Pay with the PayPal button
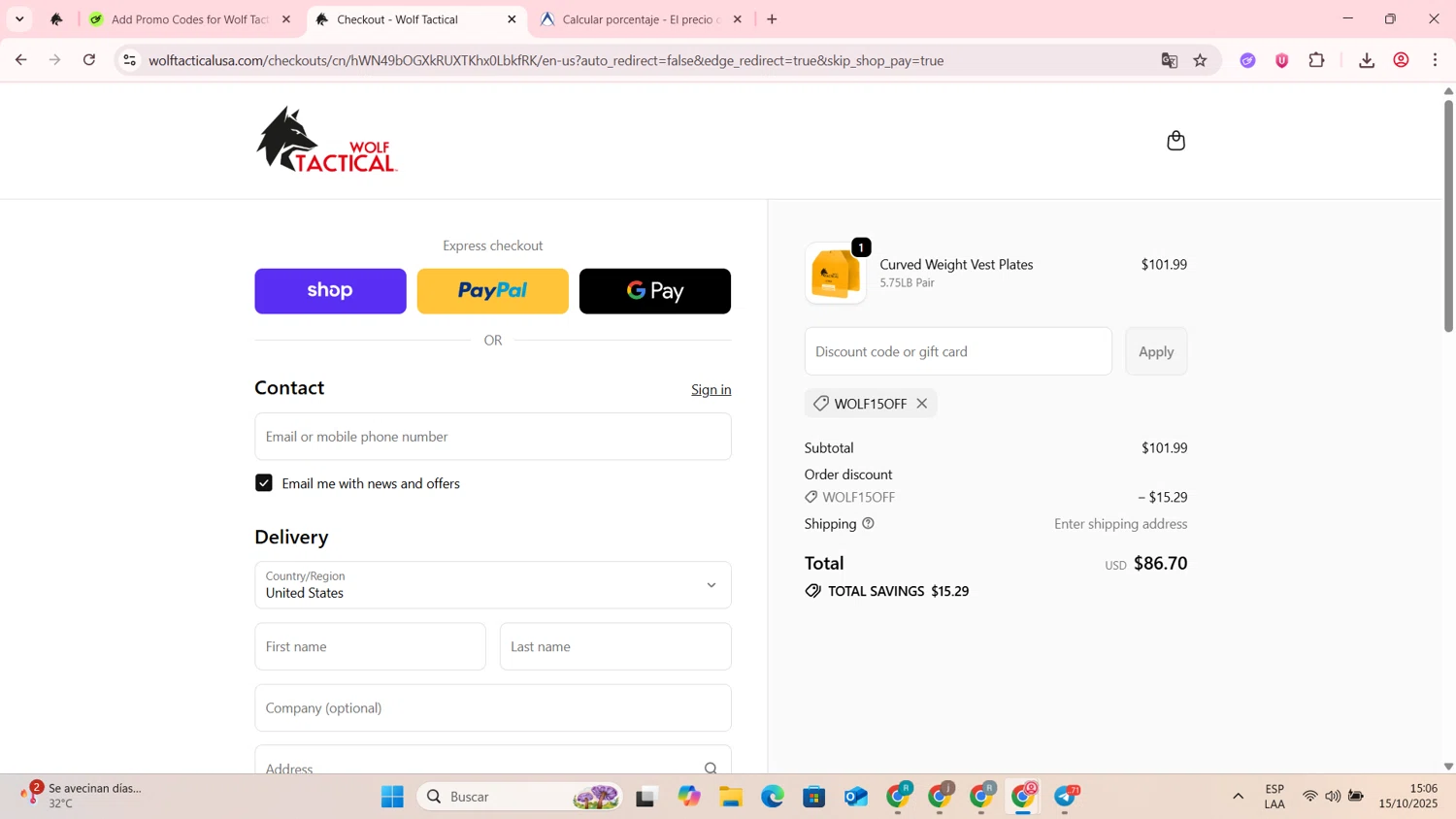This screenshot has height=819, width=1456. pos(493,291)
